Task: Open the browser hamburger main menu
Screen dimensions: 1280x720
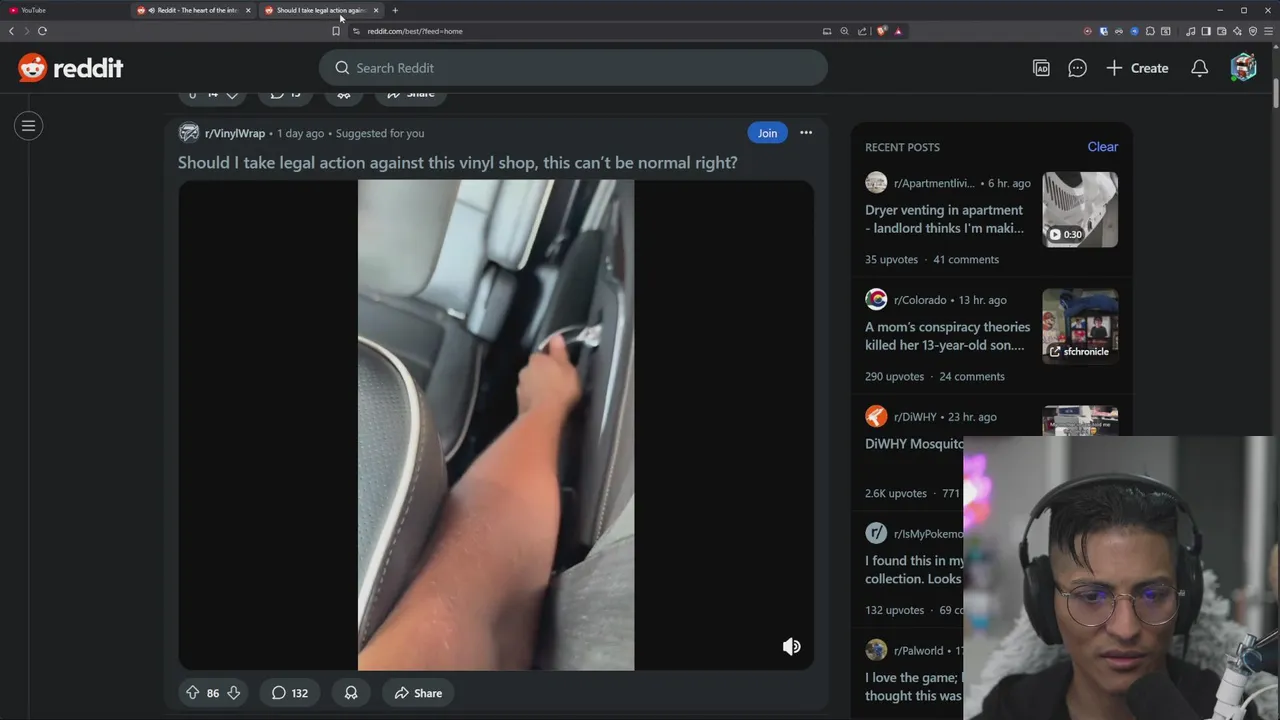Action: 1268,31
